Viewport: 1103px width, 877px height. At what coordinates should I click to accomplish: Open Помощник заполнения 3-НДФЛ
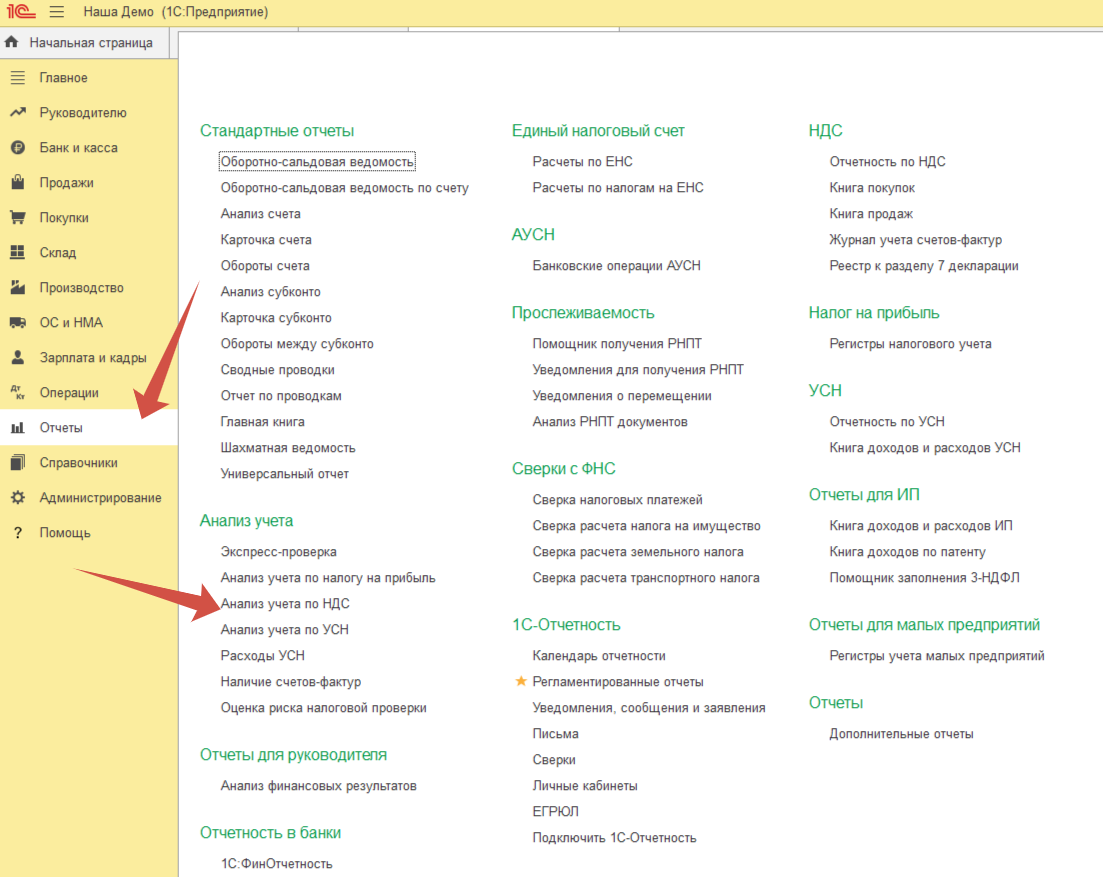924,578
